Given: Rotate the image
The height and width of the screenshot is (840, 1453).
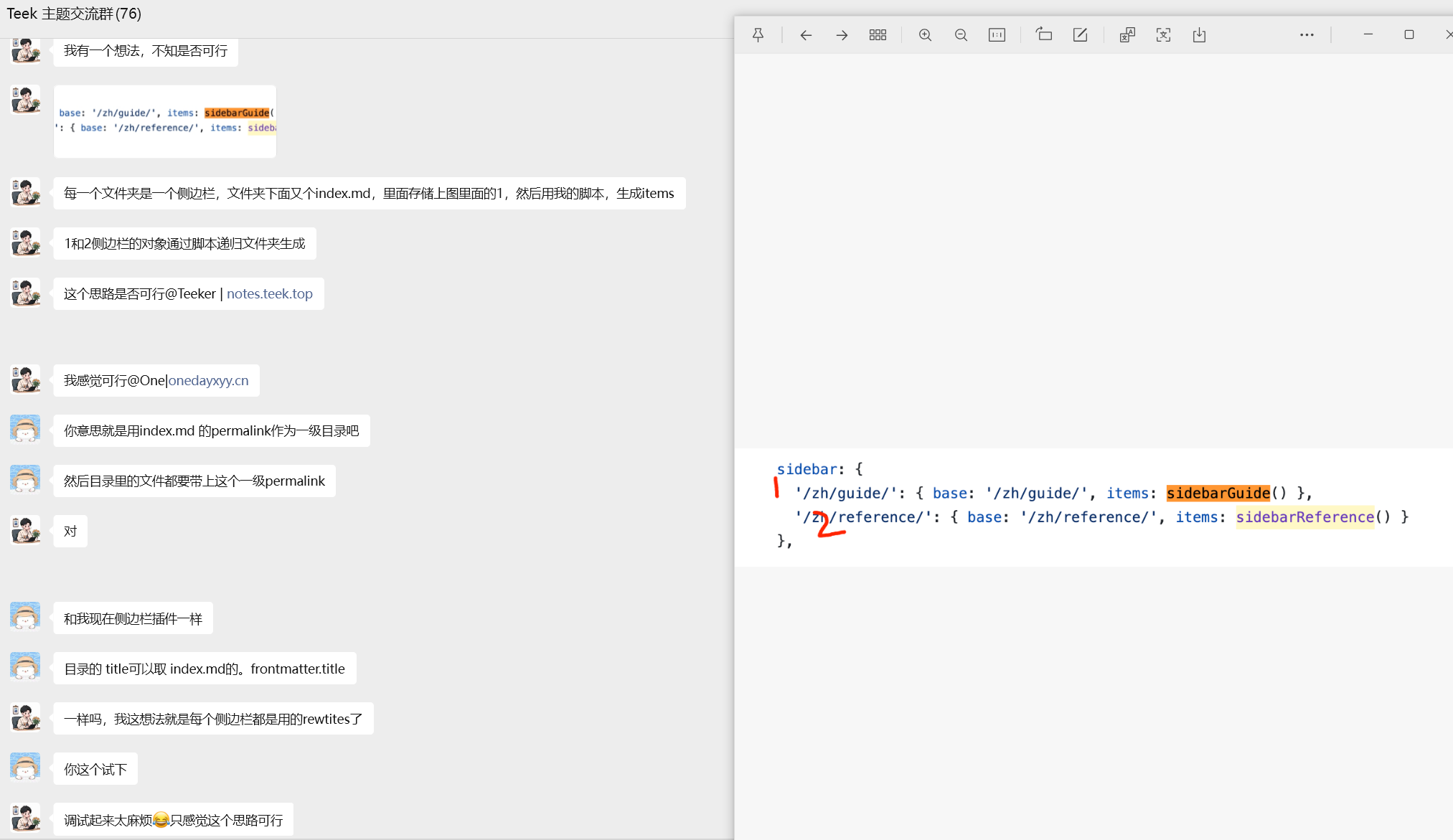Looking at the screenshot, I should click(1044, 35).
